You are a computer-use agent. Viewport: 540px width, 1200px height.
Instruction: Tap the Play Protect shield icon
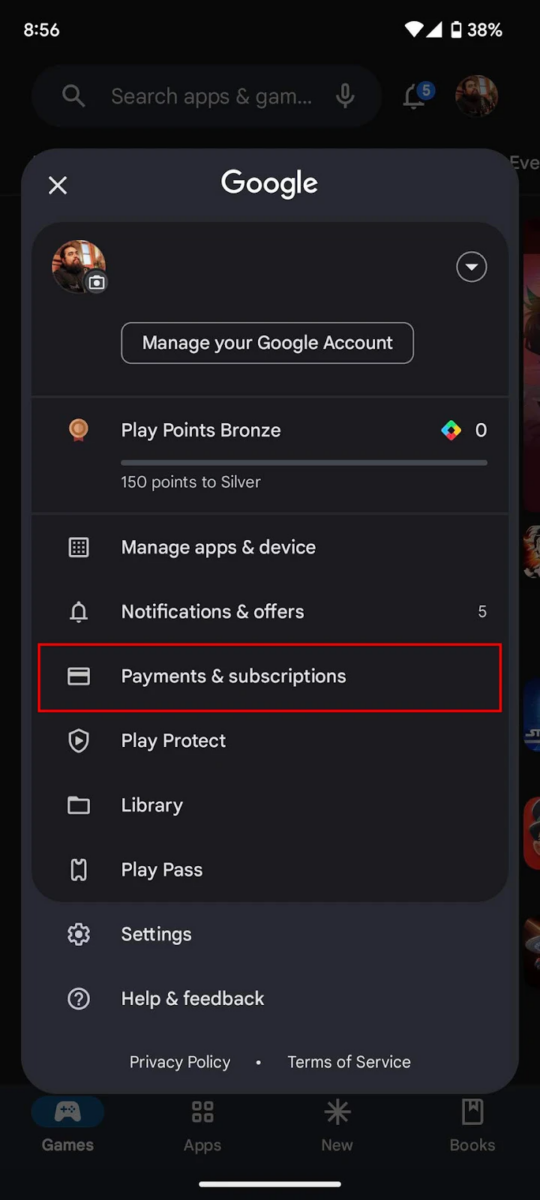pyautogui.click(x=78, y=741)
